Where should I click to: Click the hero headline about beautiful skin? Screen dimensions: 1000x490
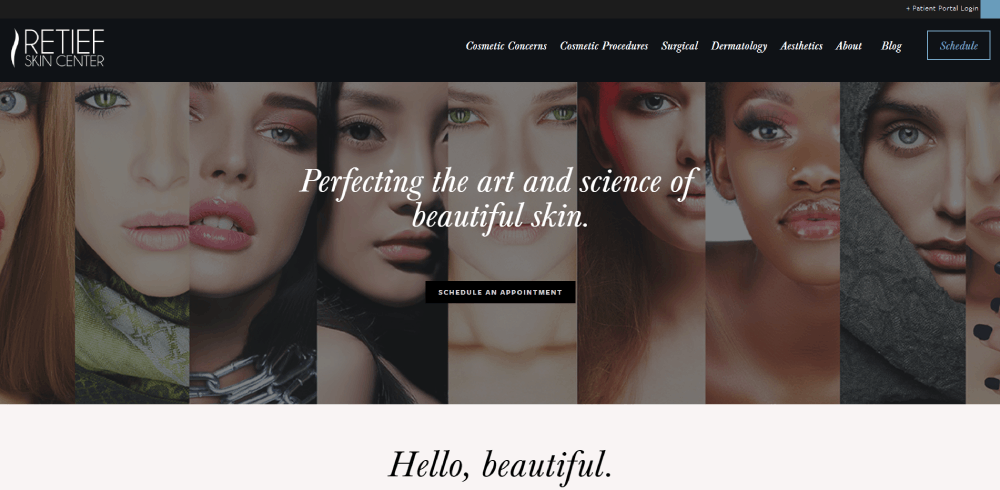tap(499, 199)
